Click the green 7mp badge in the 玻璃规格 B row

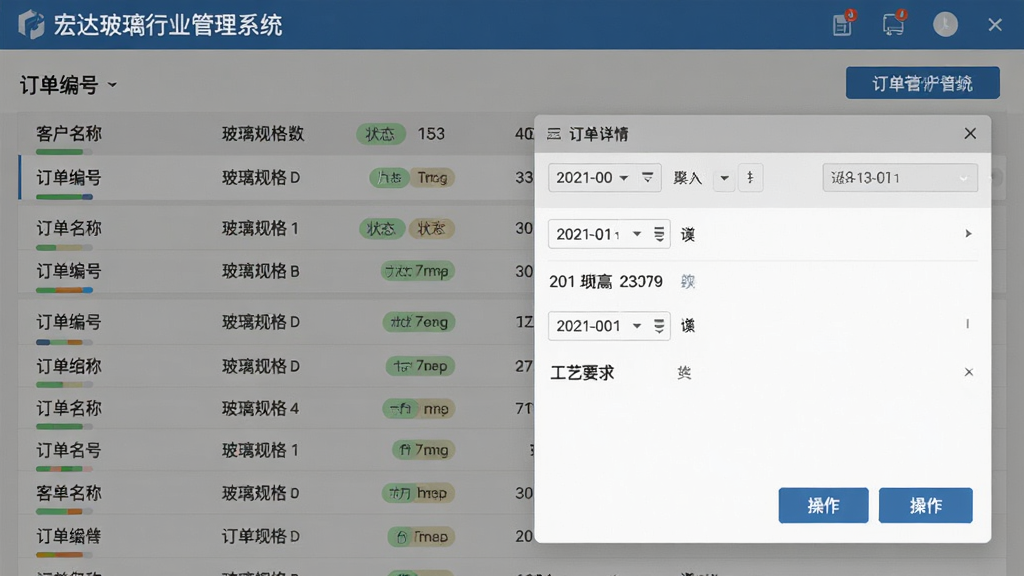pos(418,271)
